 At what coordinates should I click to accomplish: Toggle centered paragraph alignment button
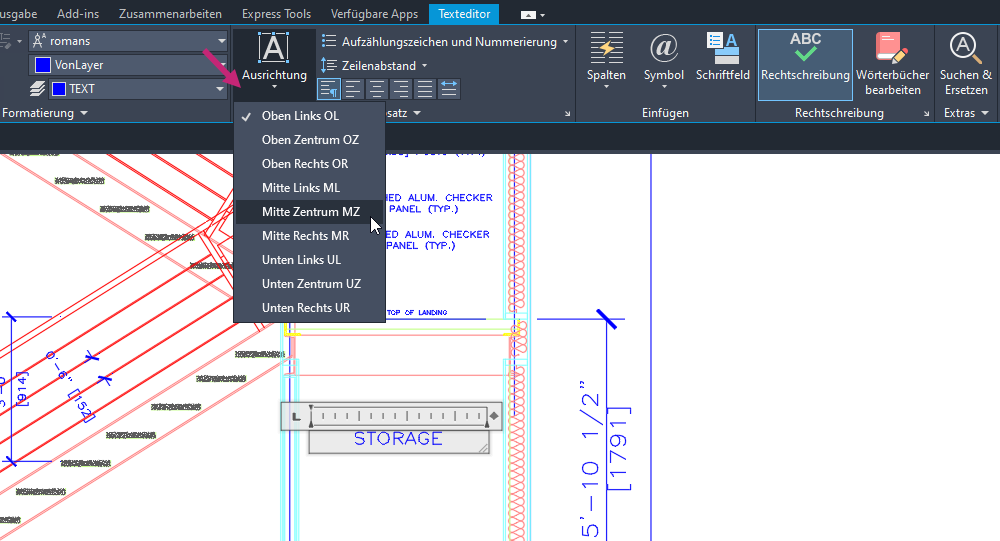click(377, 89)
